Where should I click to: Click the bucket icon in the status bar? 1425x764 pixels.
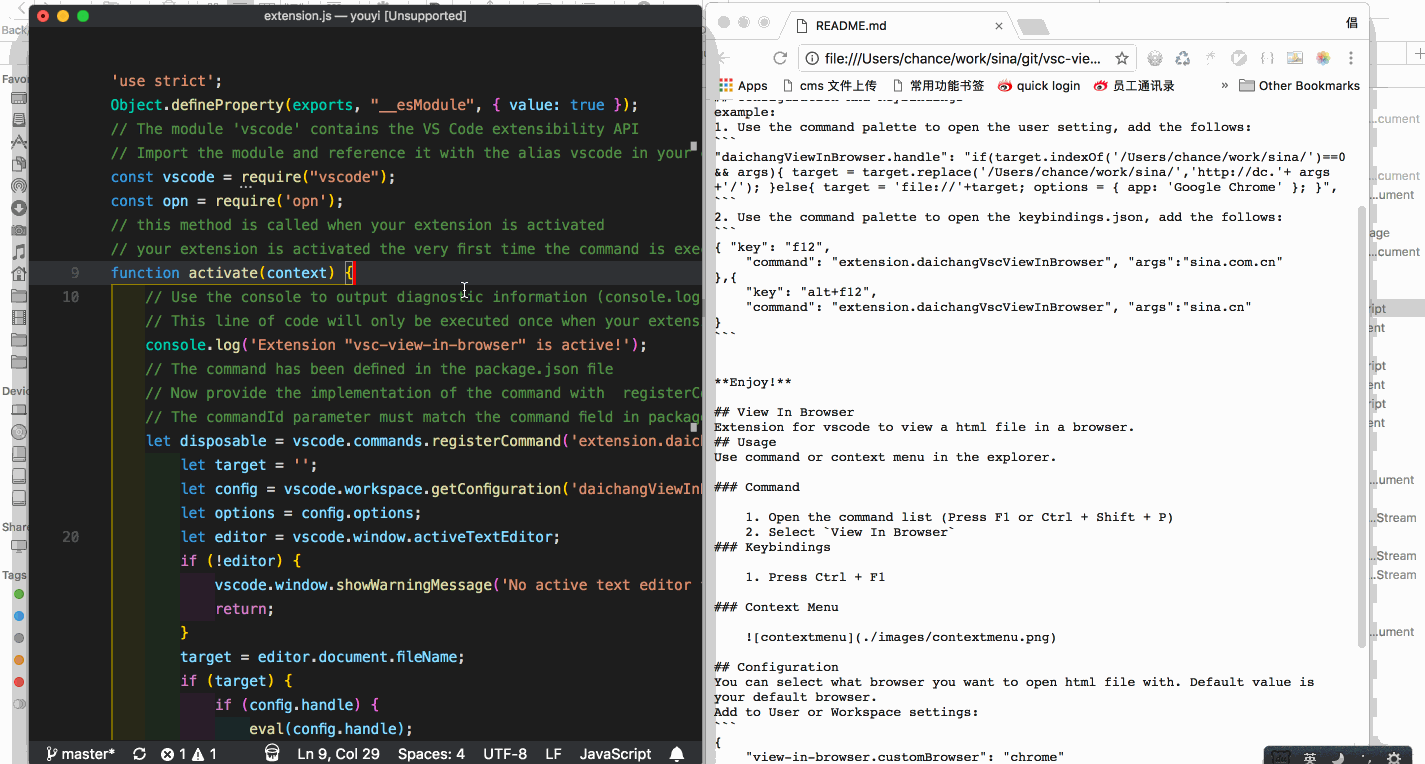coord(272,754)
